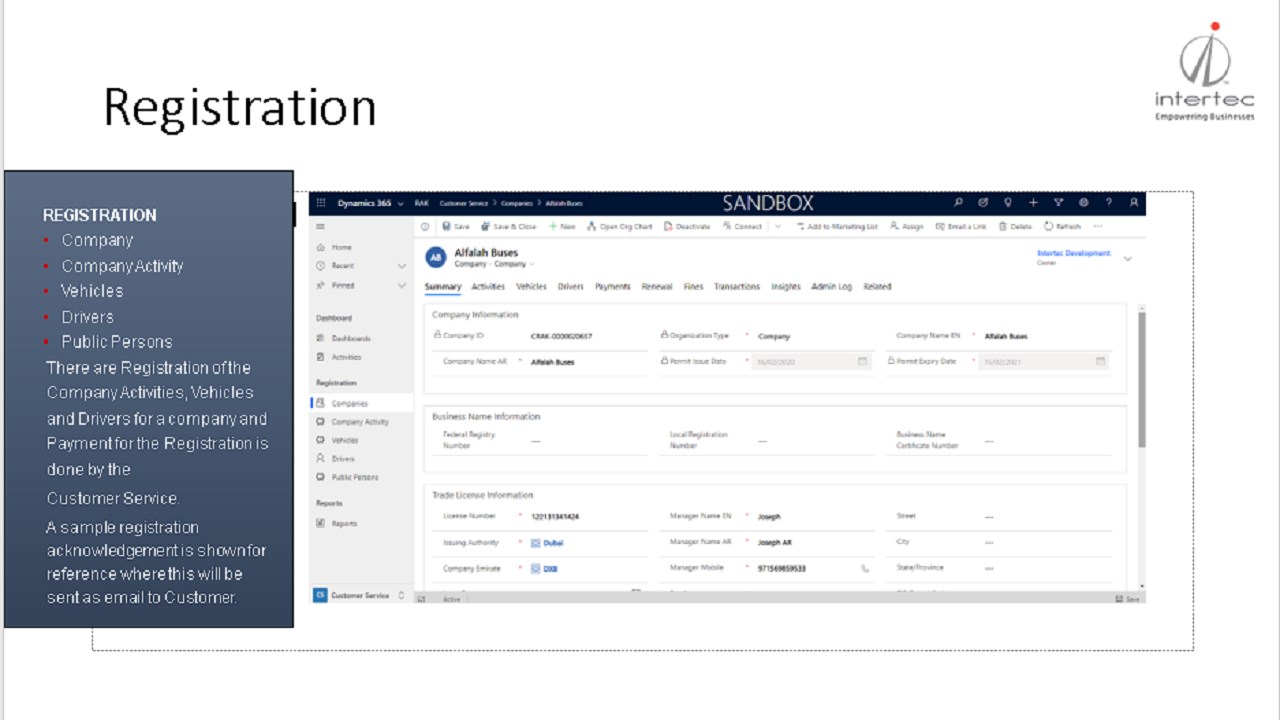Screen dimensions: 1280x720
Task: Open the help question mark icon
Action: [x=1108, y=203]
